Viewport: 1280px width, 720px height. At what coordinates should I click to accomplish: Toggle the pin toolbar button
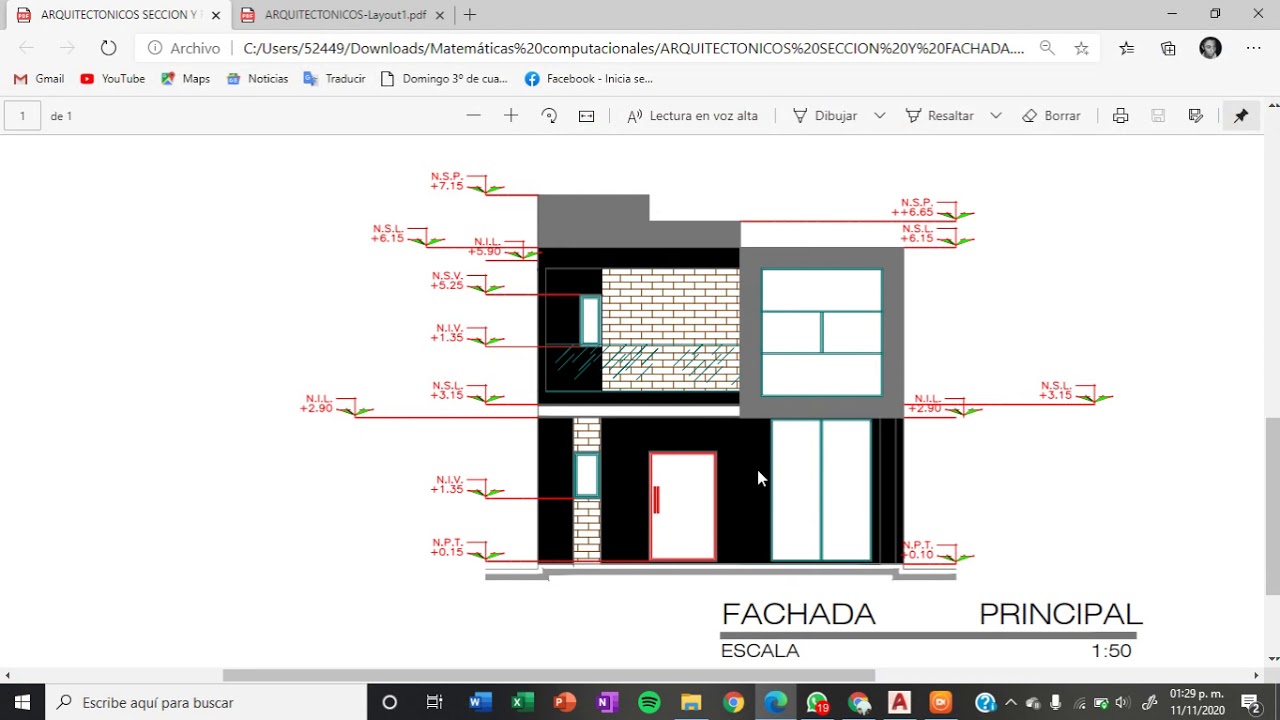click(1241, 116)
